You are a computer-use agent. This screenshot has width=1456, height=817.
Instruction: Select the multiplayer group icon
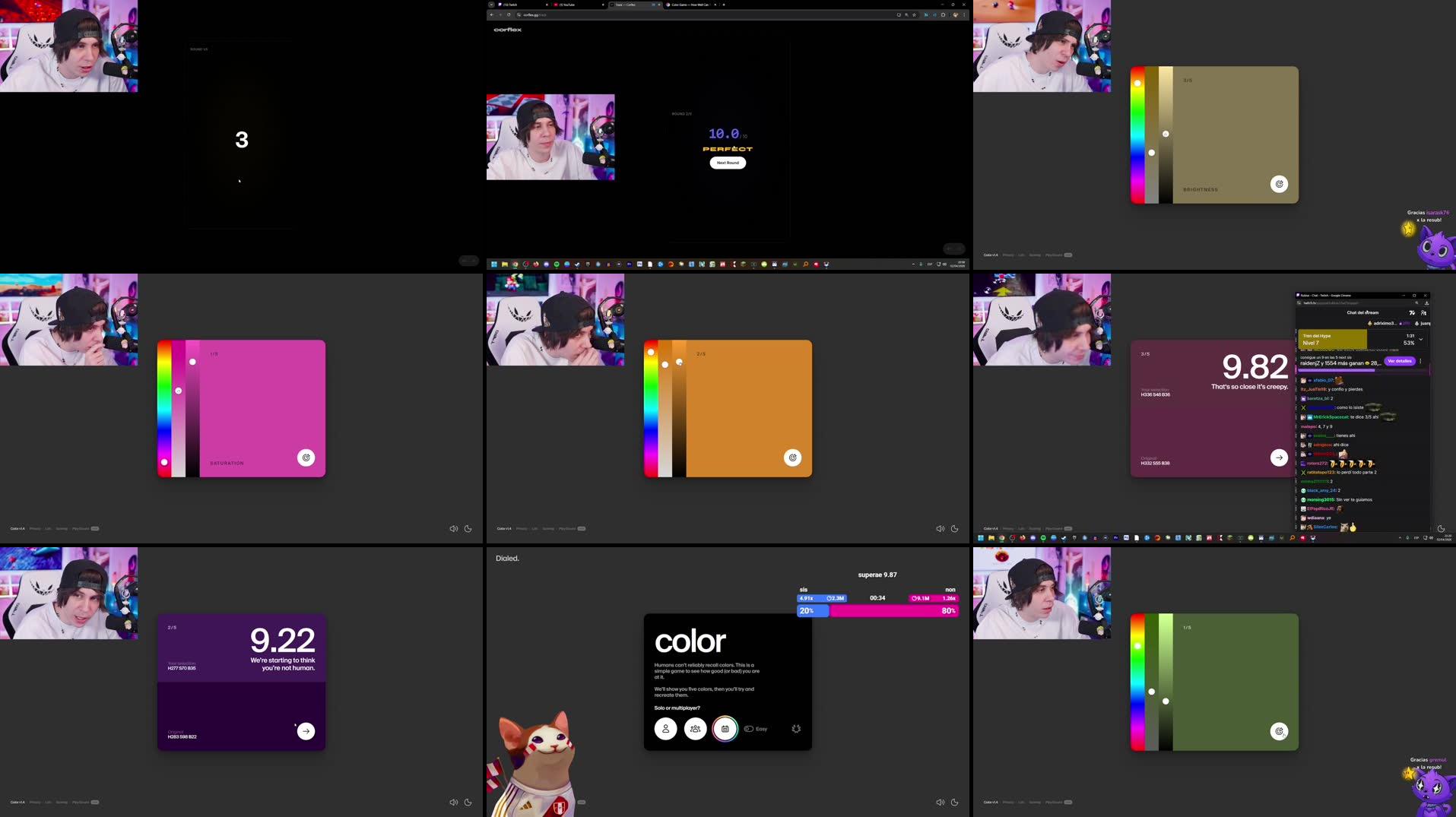coord(695,728)
